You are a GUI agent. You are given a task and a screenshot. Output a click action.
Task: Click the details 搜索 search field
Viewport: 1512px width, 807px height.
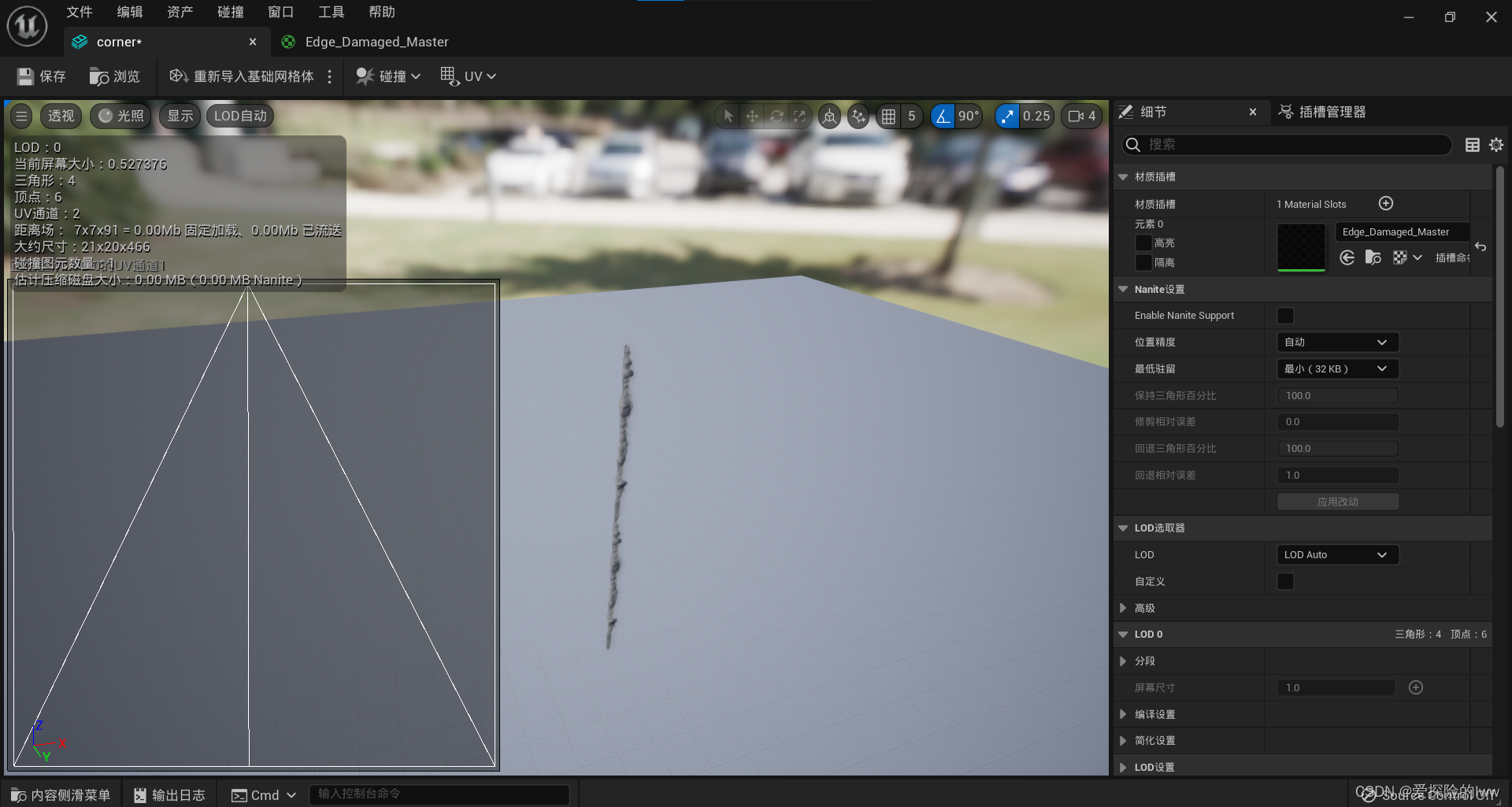tap(1286, 145)
